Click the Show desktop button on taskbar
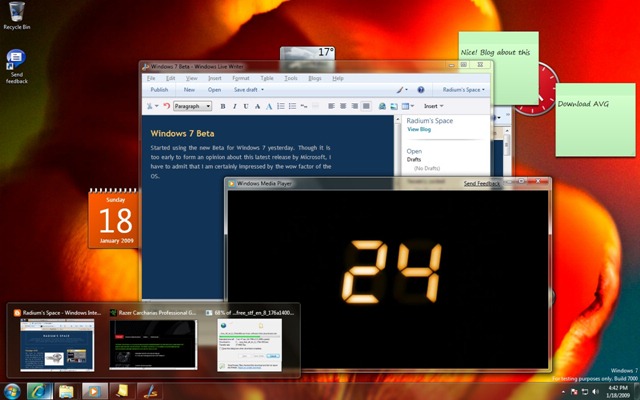This screenshot has width=640, height=400. click(637, 391)
